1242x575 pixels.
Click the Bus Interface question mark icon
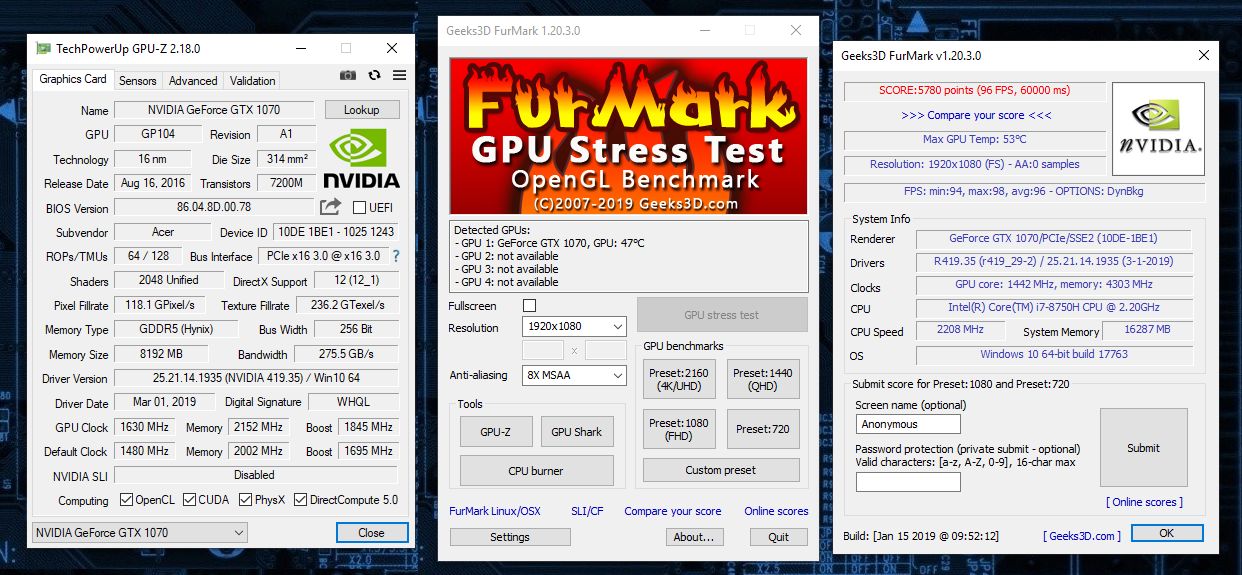396,256
